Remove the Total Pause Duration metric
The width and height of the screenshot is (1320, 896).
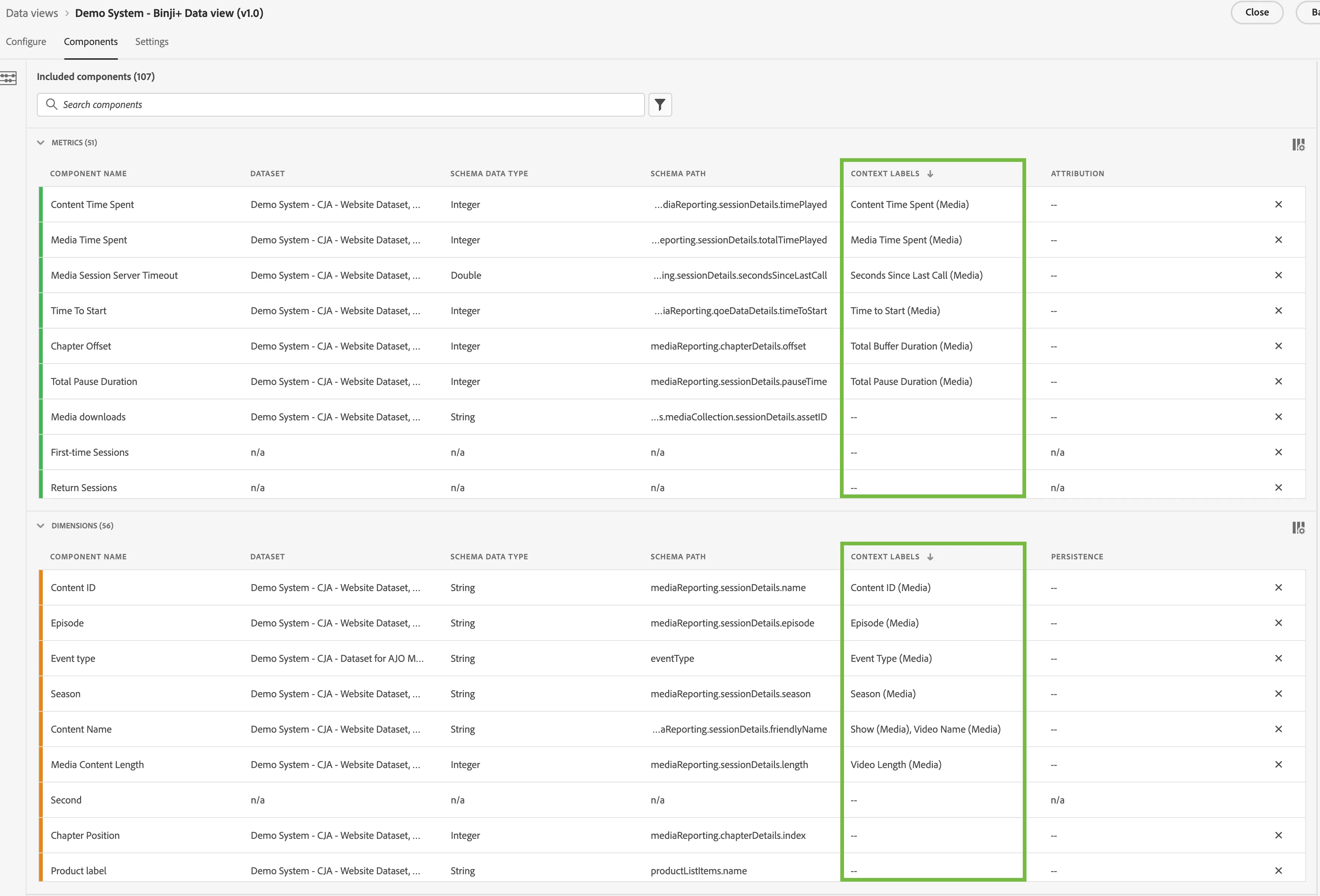[x=1279, y=381]
